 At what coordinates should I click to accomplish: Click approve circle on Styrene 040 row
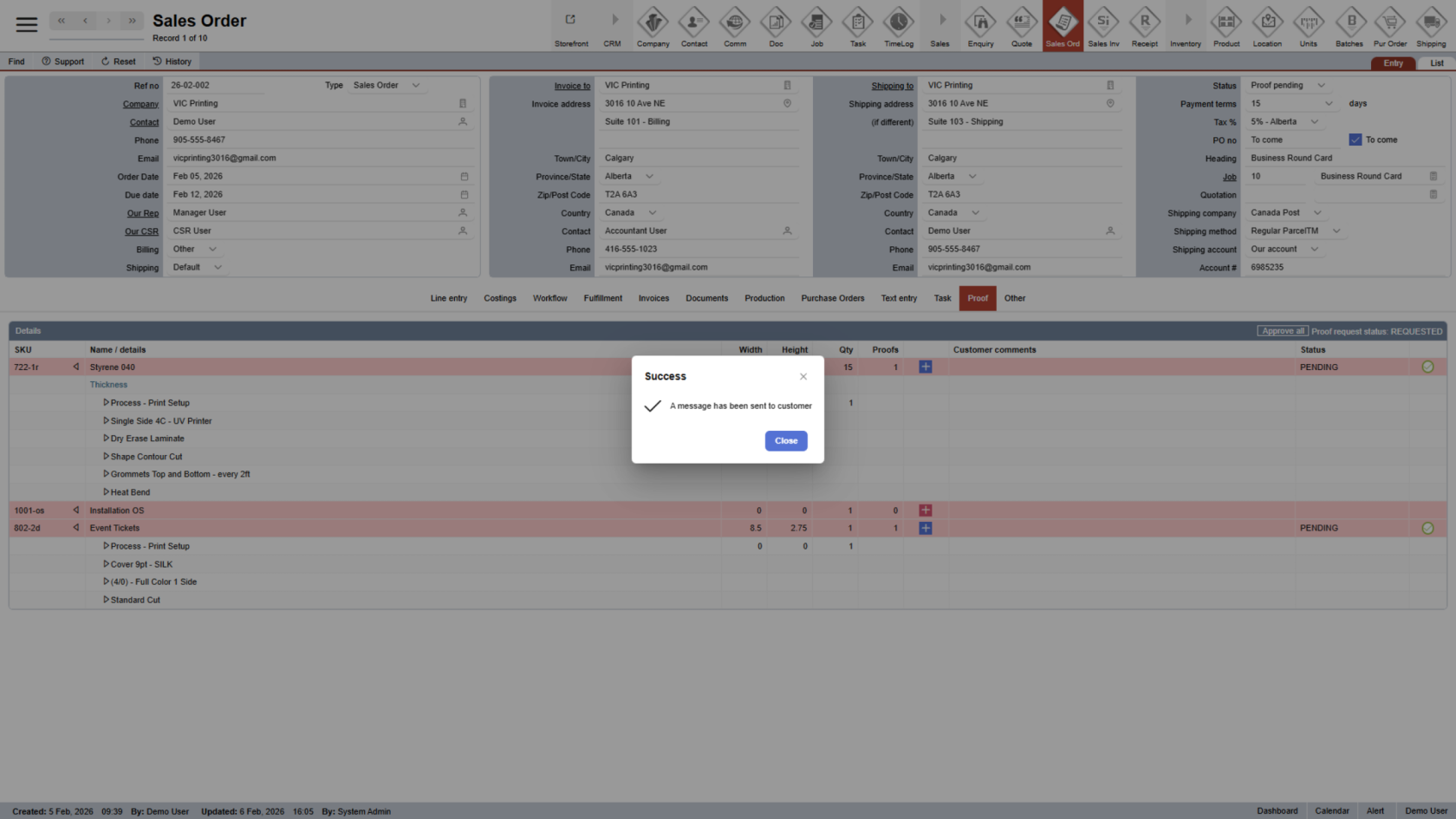coord(1427,367)
